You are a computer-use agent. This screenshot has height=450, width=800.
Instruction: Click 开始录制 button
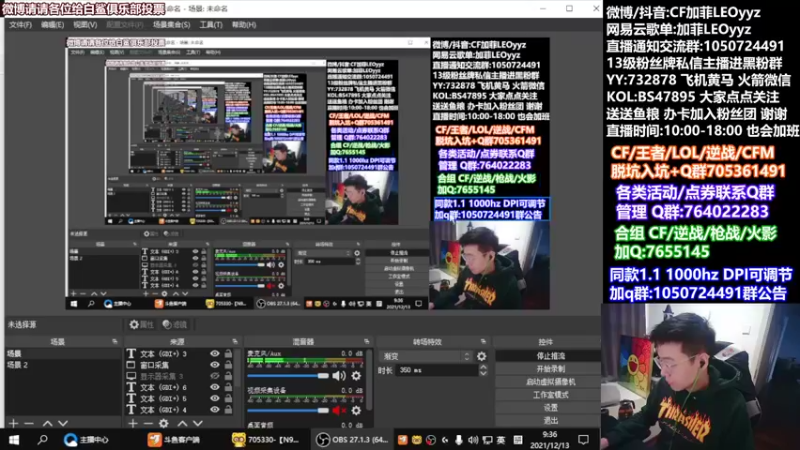point(550,368)
